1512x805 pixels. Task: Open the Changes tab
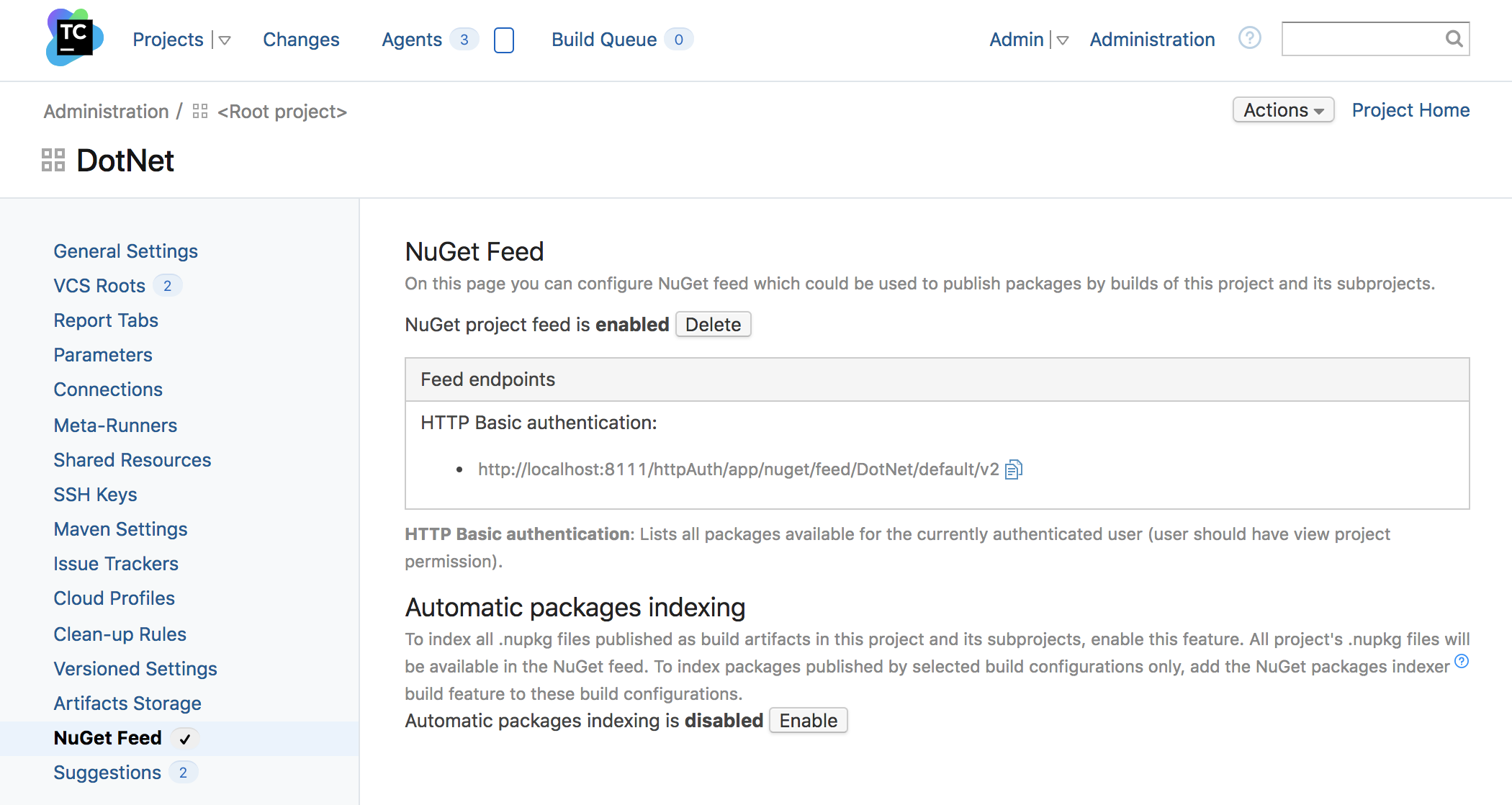[x=301, y=40]
